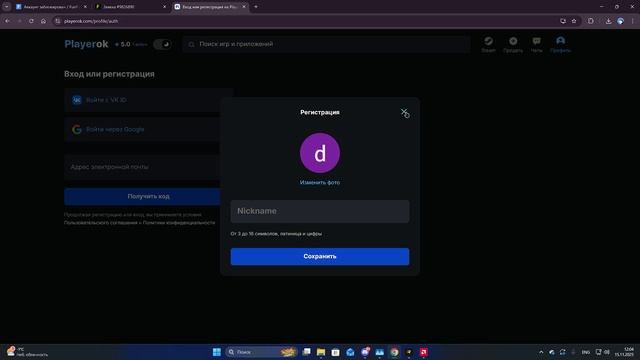Screen dimensions: 640x360
Task: Open the Пользовательского соглашения link
Action: coord(101,223)
